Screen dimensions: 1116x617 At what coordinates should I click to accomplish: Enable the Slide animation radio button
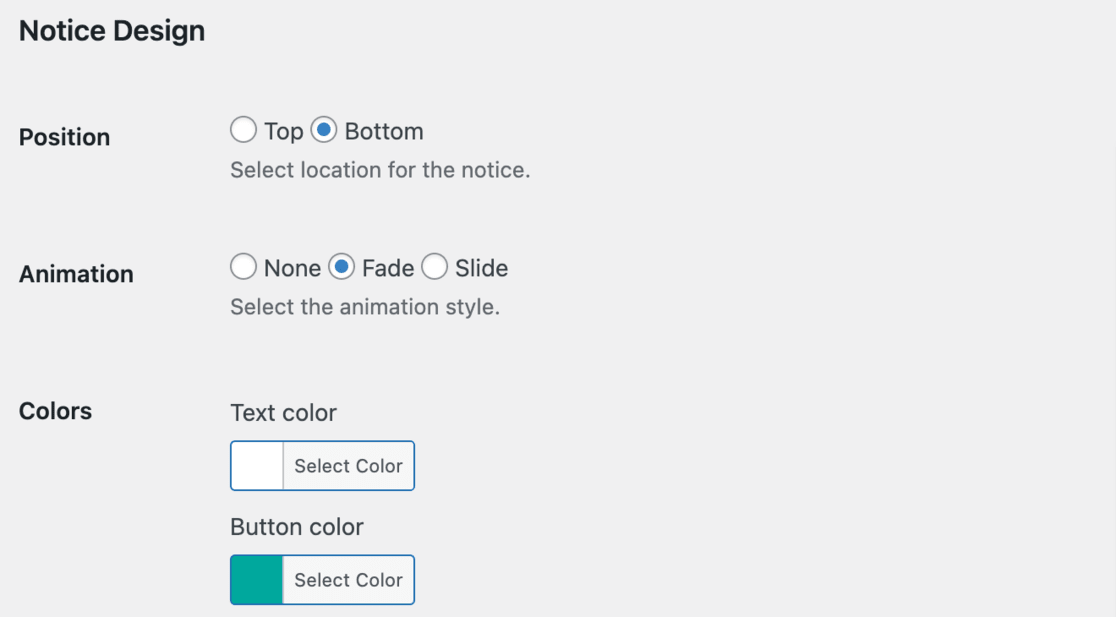(x=434, y=268)
